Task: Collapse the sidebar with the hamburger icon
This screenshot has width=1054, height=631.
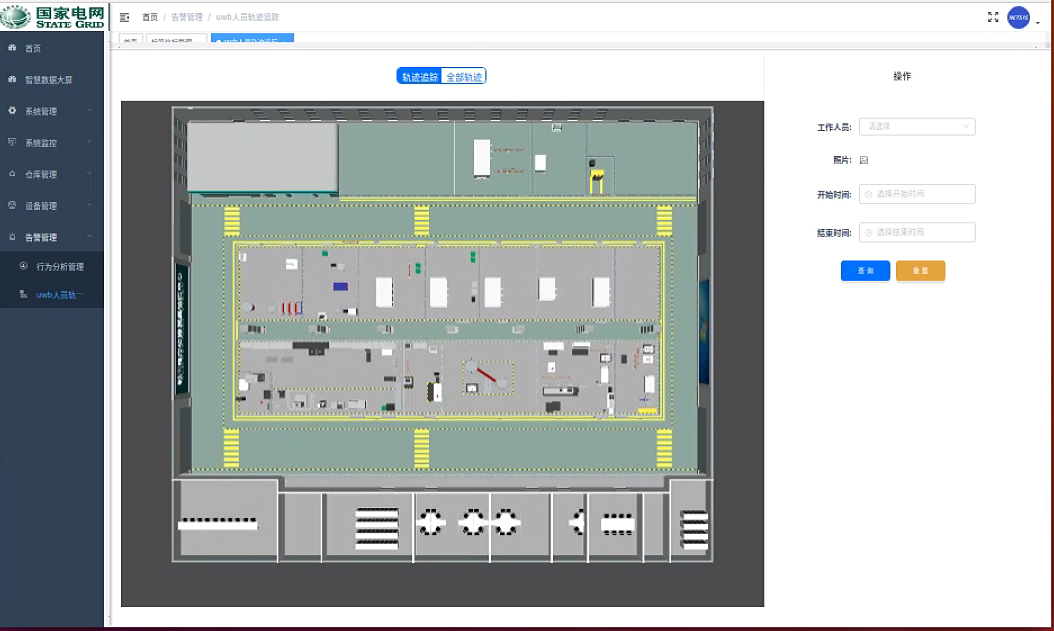Action: [x=125, y=17]
